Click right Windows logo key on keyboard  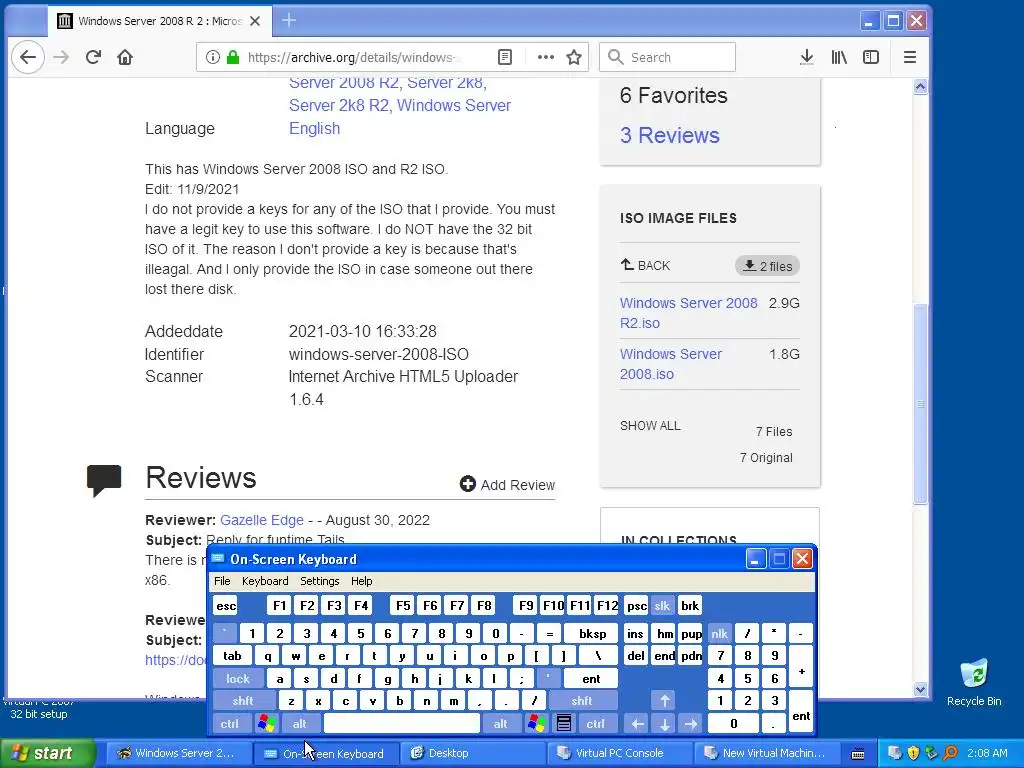click(x=537, y=724)
